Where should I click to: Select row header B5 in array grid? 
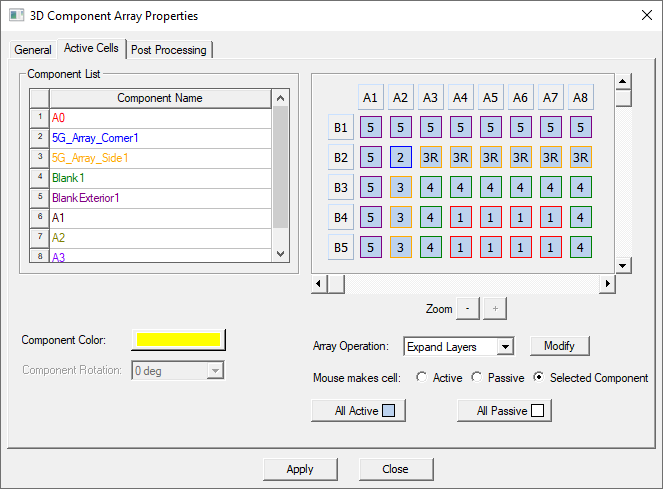341,247
